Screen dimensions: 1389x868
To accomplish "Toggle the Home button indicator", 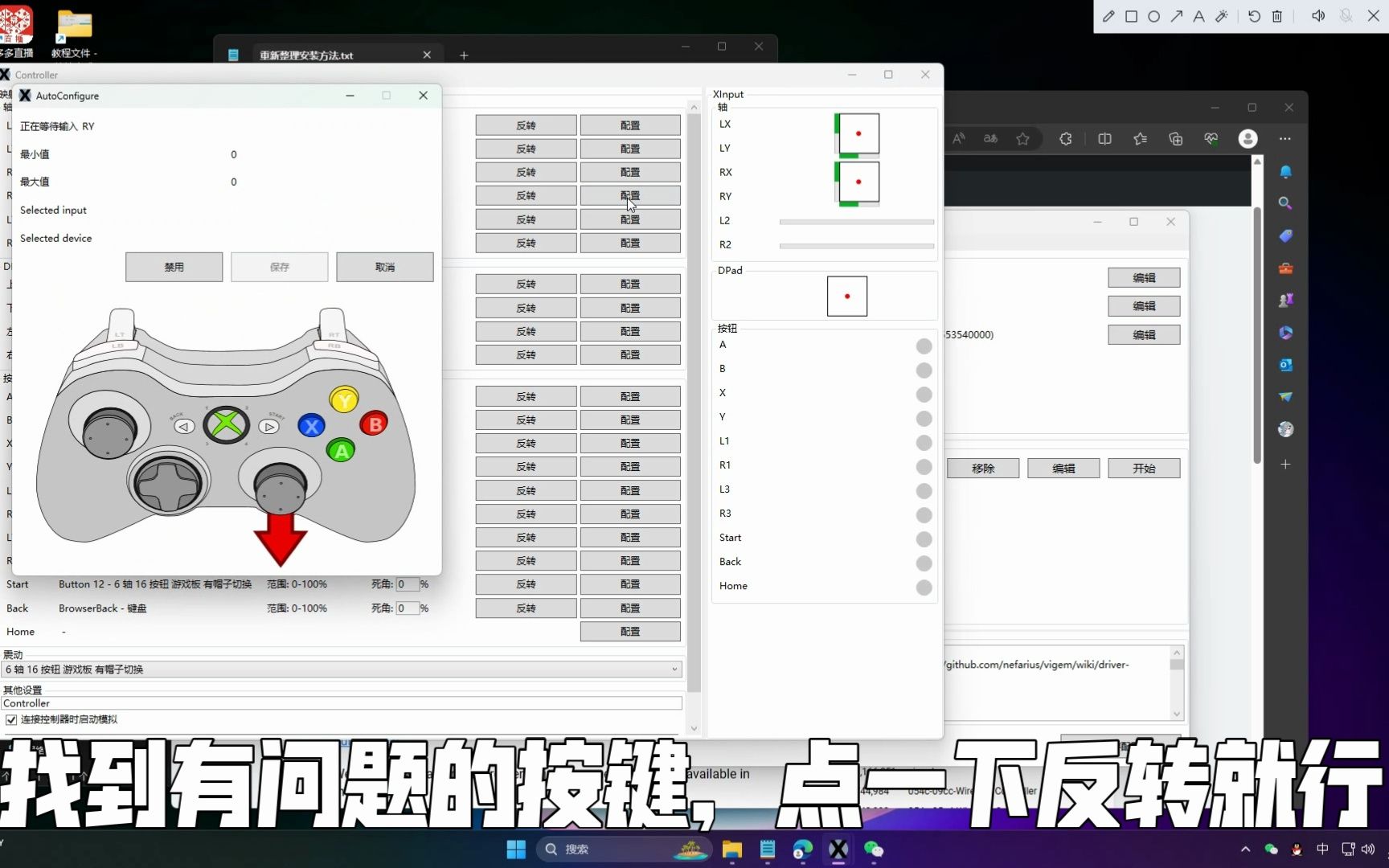I will point(924,588).
